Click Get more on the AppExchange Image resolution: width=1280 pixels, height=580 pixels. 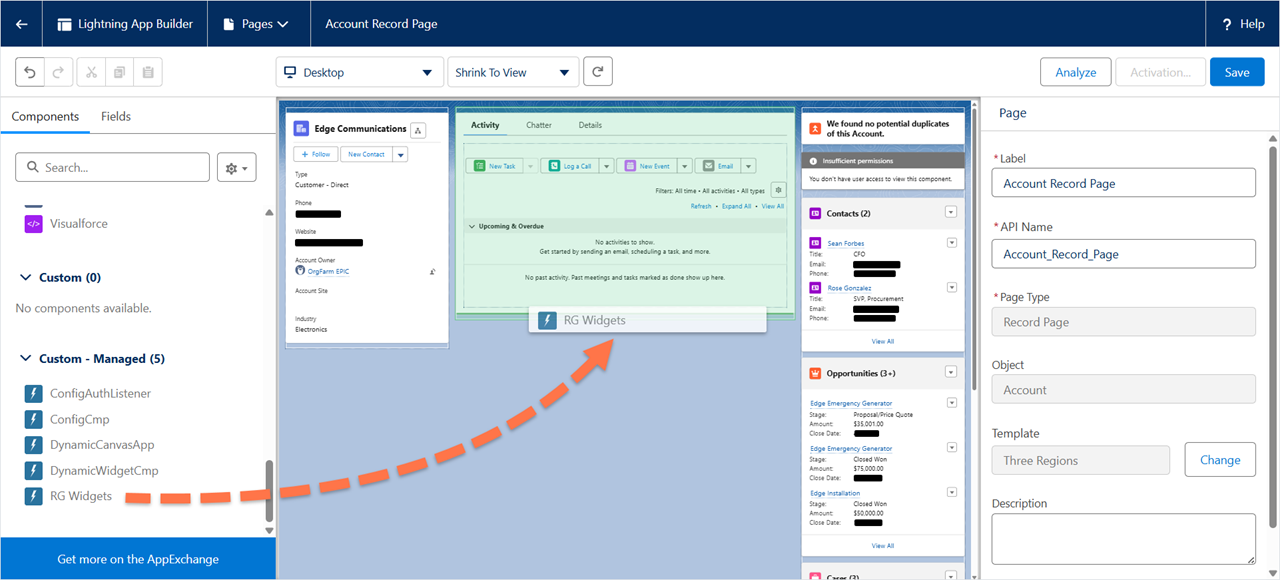coord(138,559)
